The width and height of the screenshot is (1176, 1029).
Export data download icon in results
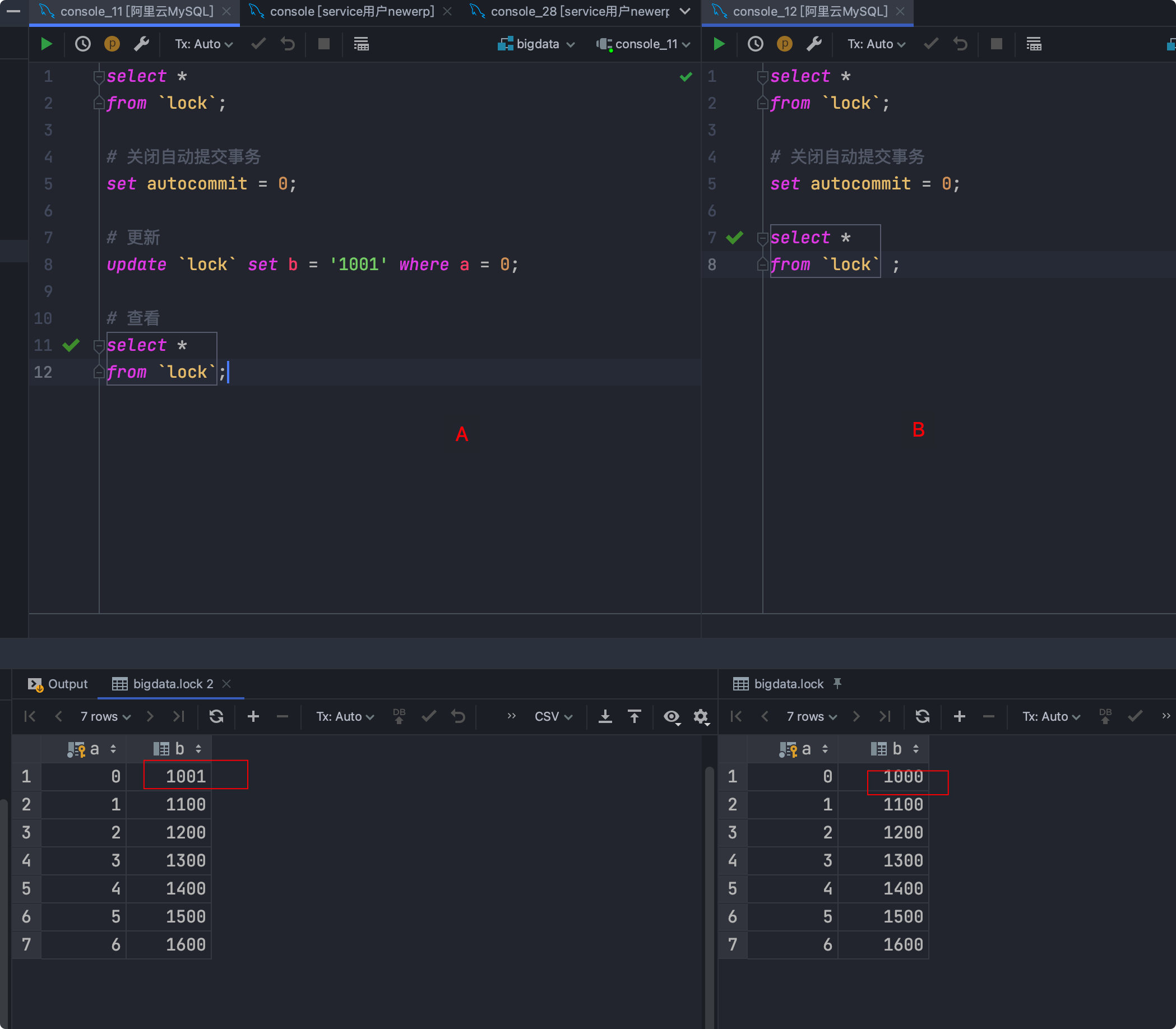(x=605, y=716)
